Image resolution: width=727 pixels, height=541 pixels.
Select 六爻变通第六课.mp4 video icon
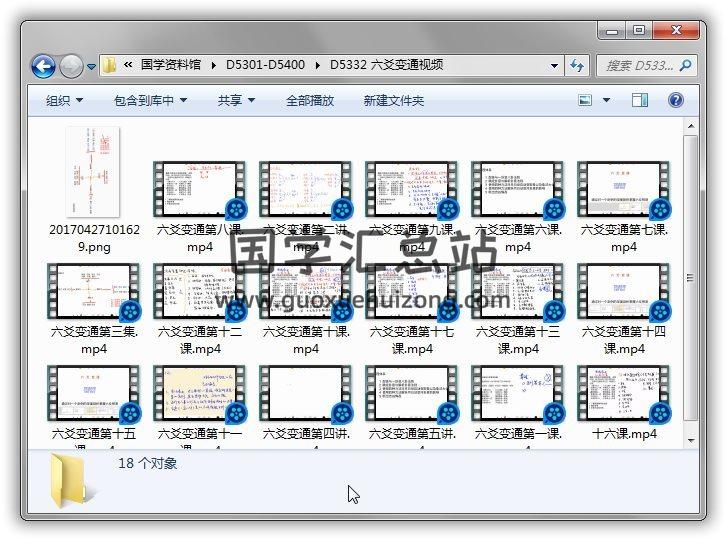point(517,190)
